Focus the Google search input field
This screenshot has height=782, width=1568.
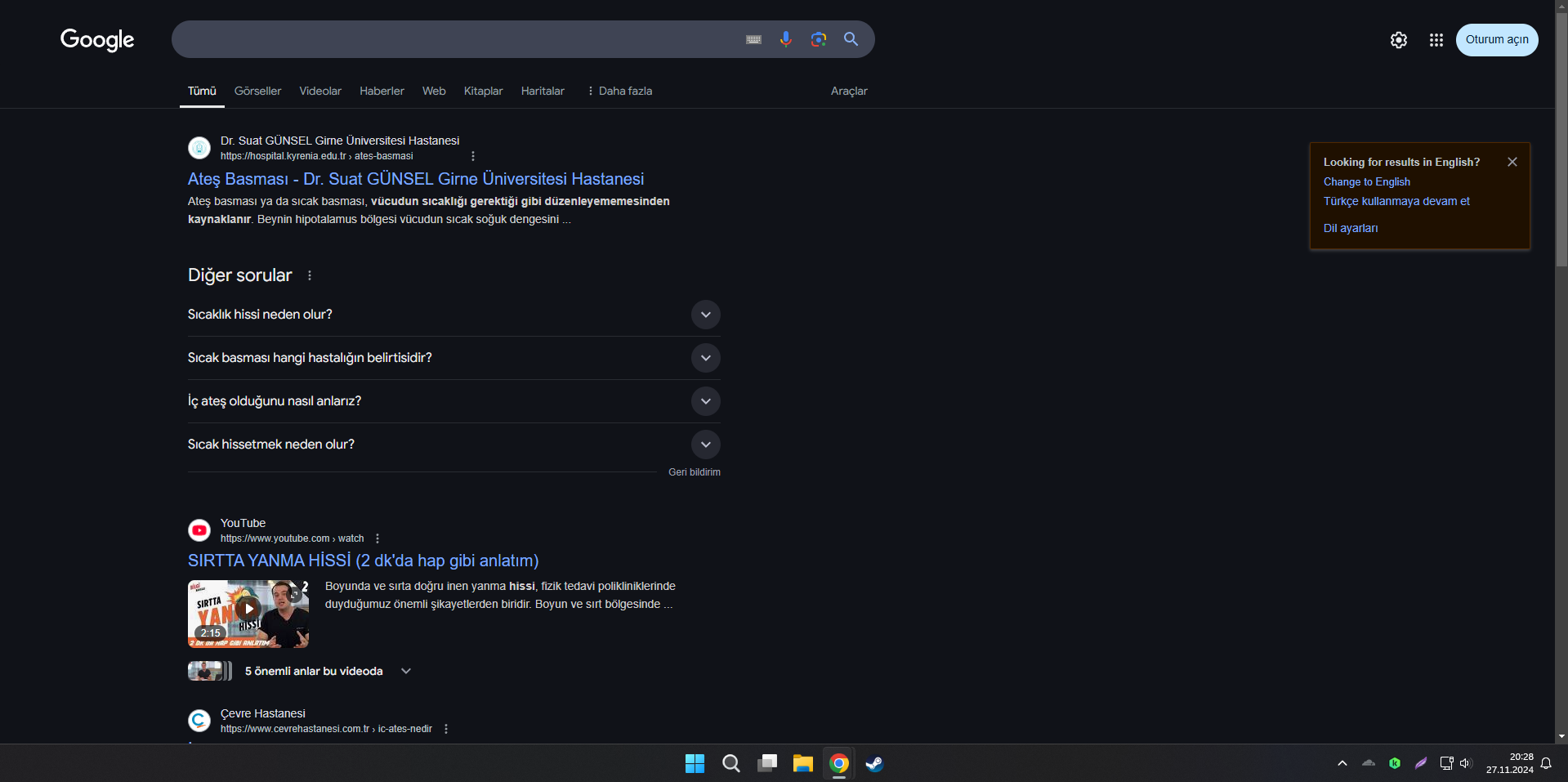[x=458, y=39]
